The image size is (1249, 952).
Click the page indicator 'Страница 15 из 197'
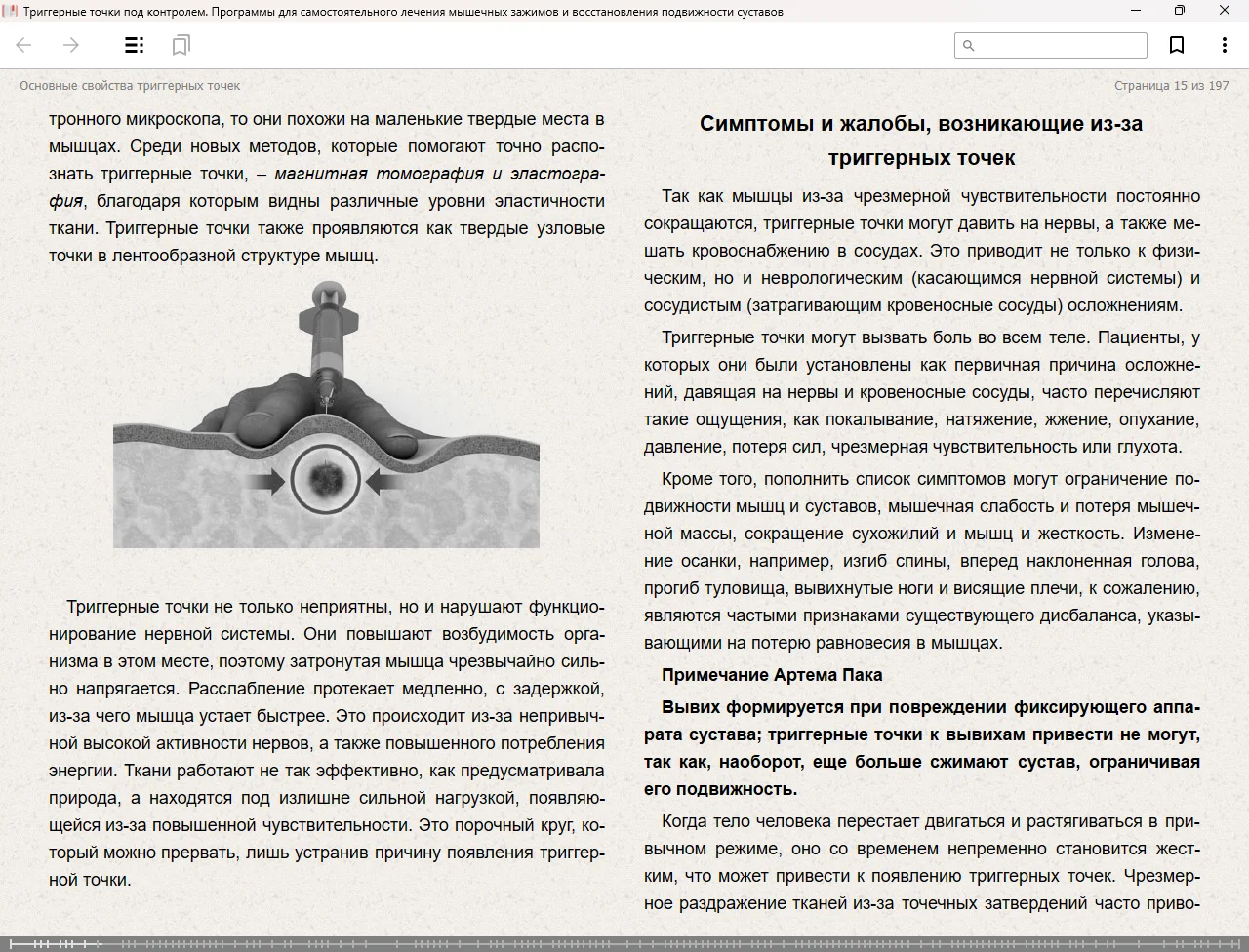1171,86
